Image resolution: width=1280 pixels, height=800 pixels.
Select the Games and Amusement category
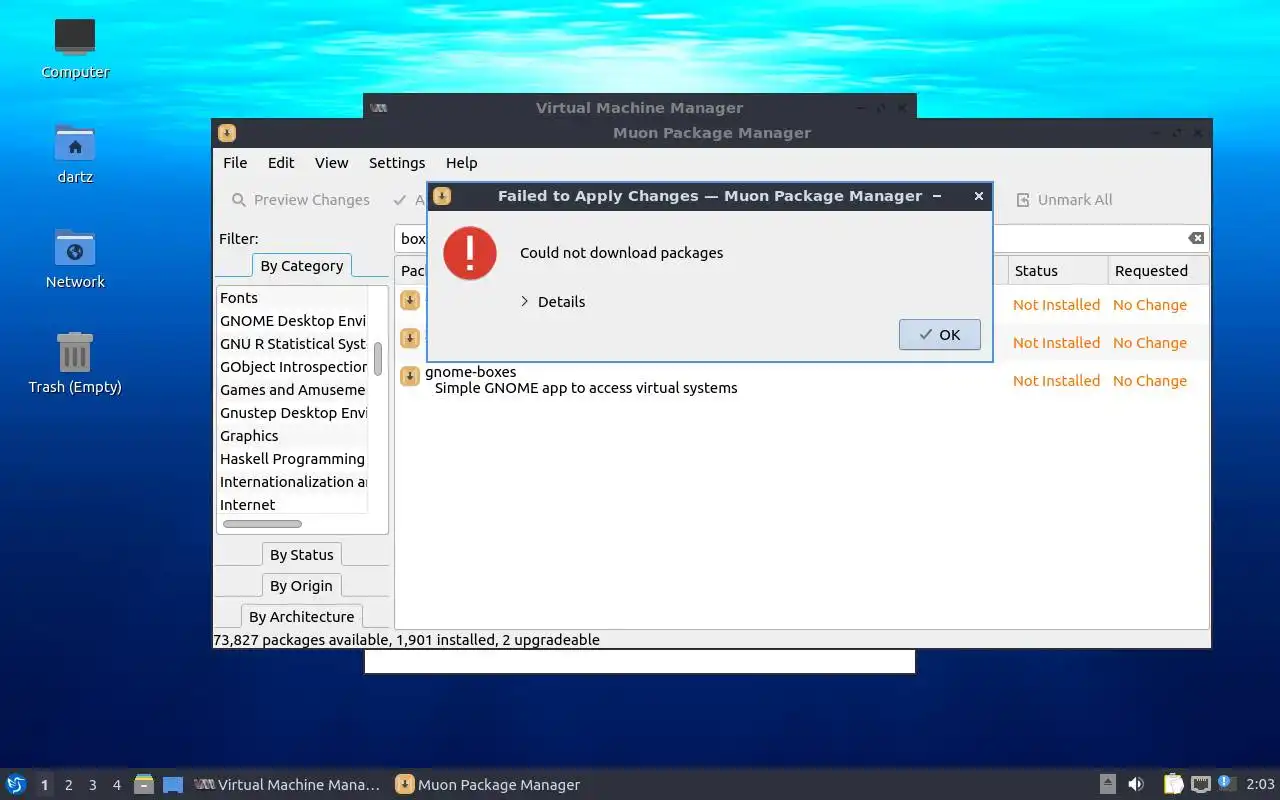pyautogui.click(x=292, y=390)
